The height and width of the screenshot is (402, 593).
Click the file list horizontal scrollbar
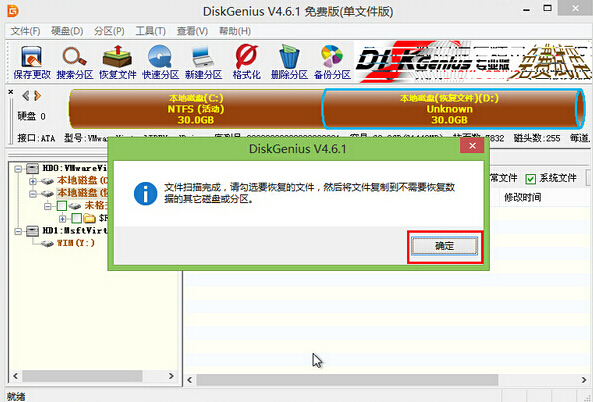(387, 380)
